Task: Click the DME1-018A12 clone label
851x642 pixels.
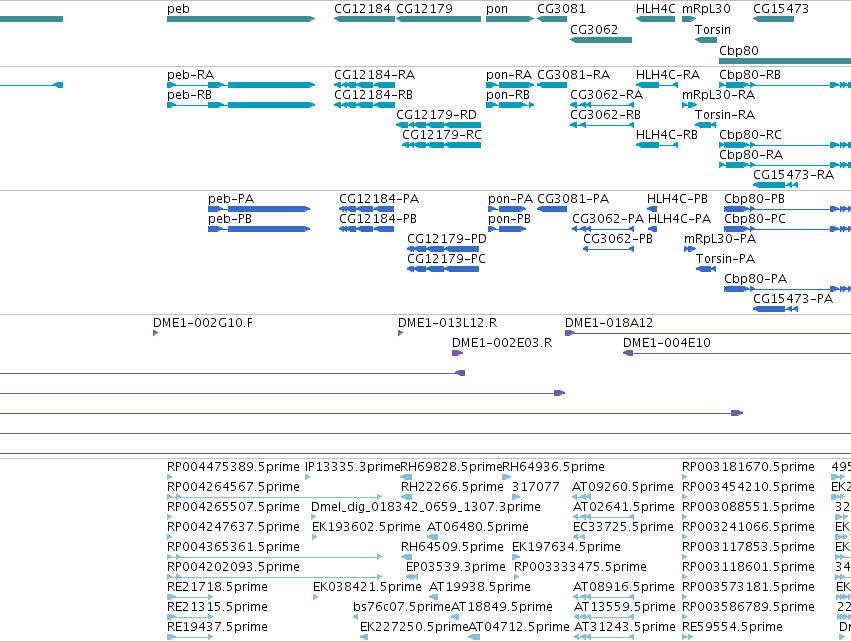Action: click(x=608, y=323)
